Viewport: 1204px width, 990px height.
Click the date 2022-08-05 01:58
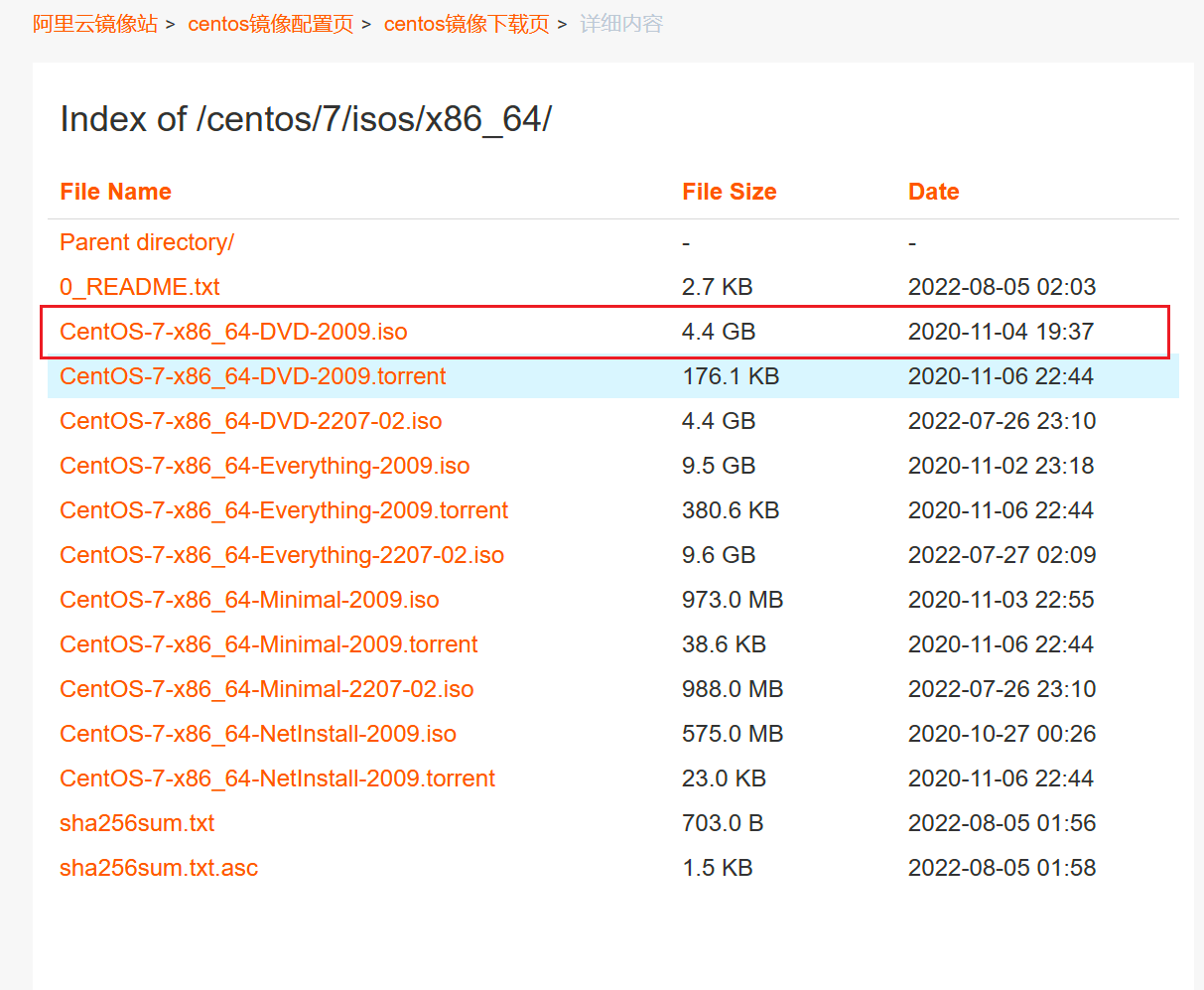1003,868
